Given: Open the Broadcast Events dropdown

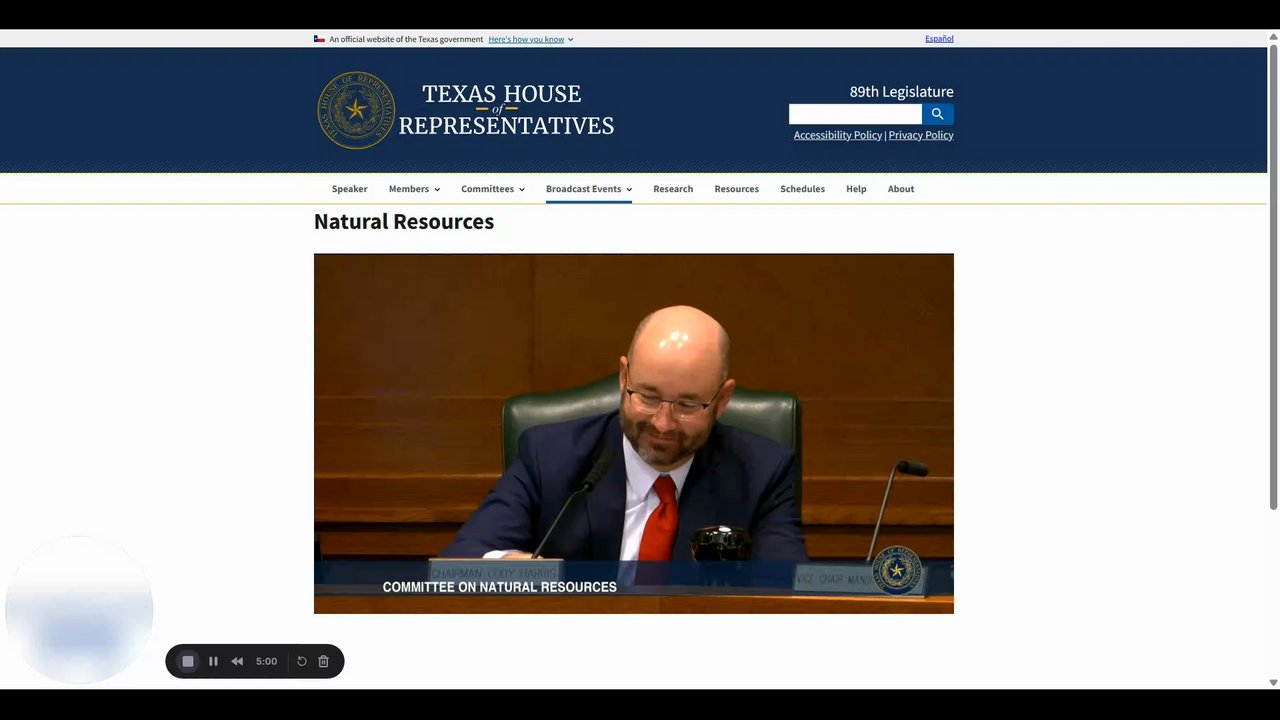Looking at the screenshot, I should [x=589, y=189].
